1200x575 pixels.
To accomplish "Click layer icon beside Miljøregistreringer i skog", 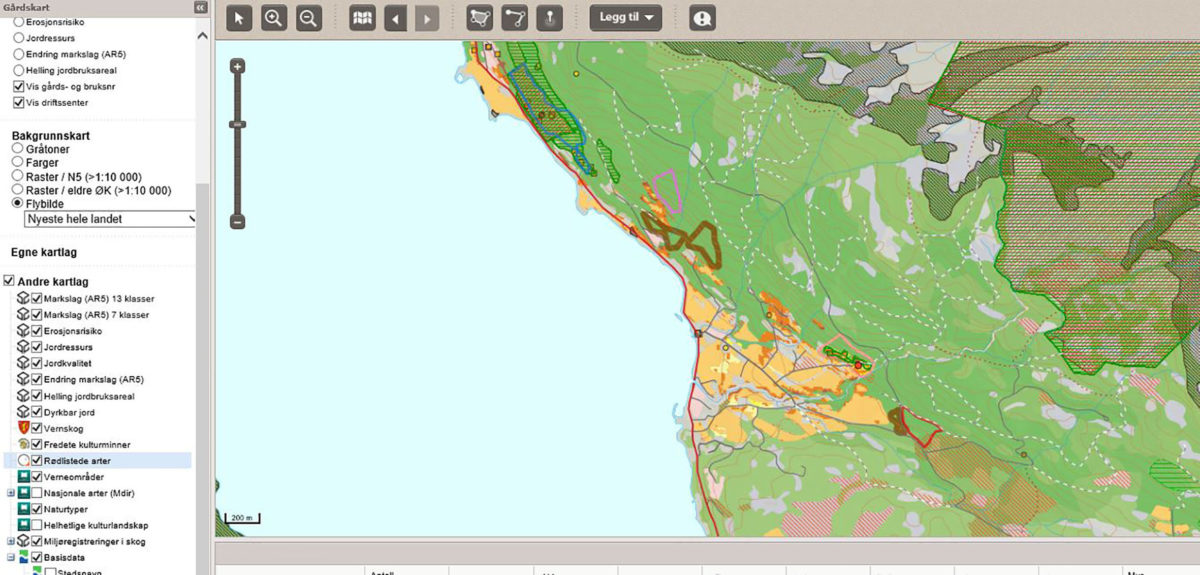I will coord(22,541).
